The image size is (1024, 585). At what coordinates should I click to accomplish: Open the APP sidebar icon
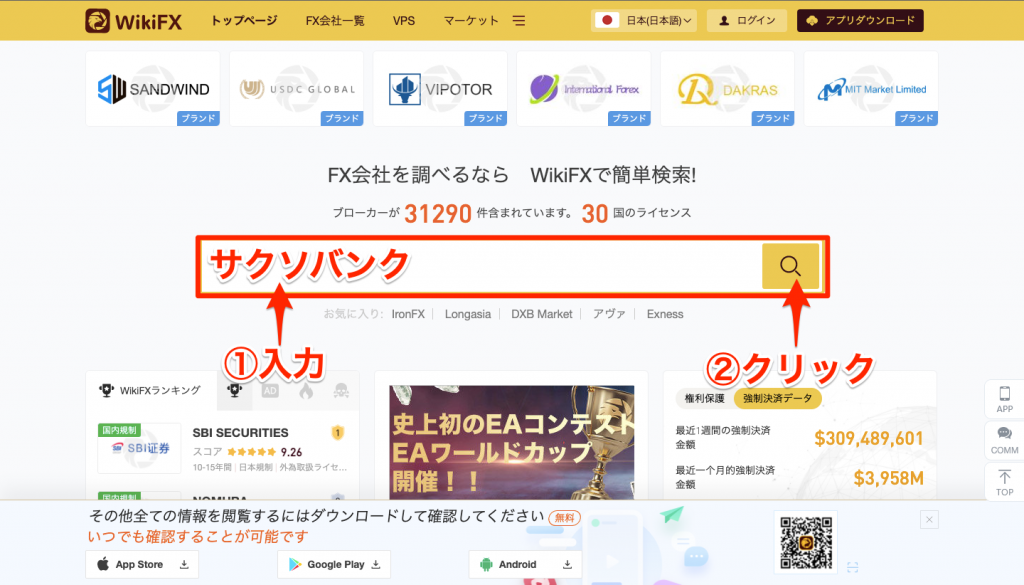point(1004,399)
